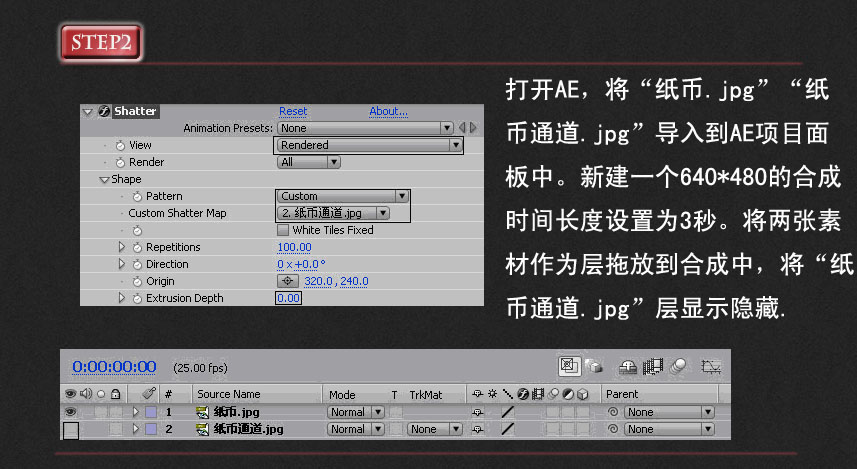The width and height of the screenshot is (857, 469).
Task: Toggle the Live Update timeline button
Action: click(569, 366)
